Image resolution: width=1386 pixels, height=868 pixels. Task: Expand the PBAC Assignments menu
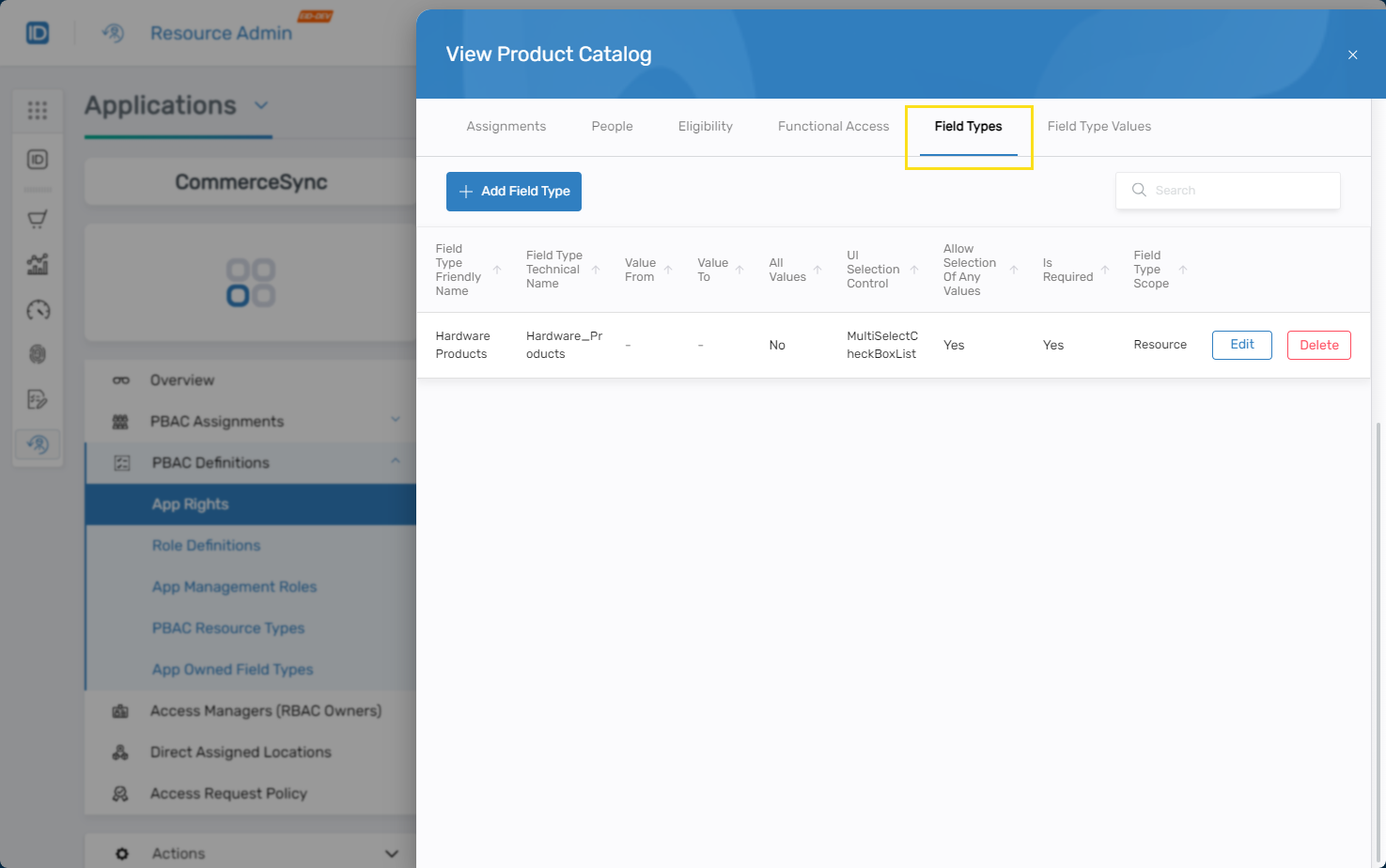pos(396,420)
